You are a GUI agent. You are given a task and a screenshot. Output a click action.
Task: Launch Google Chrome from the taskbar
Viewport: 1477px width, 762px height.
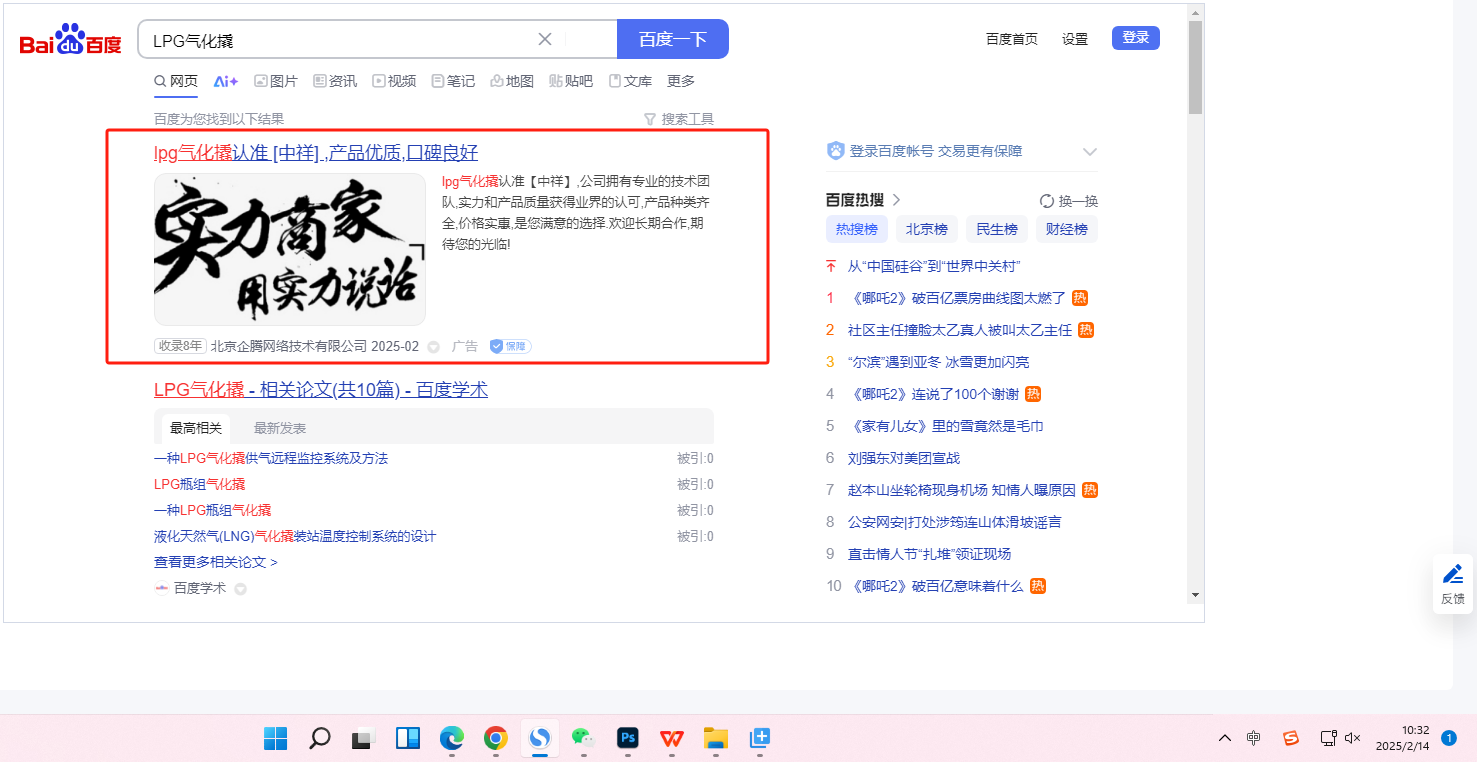495,738
